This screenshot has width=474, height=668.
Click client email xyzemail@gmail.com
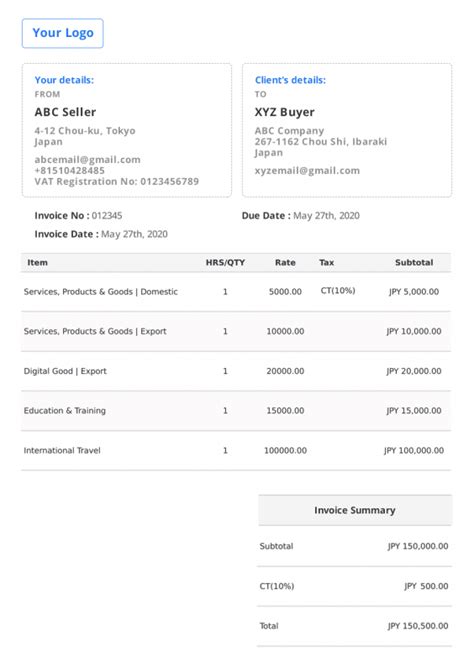pyautogui.click(x=307, y=171)
